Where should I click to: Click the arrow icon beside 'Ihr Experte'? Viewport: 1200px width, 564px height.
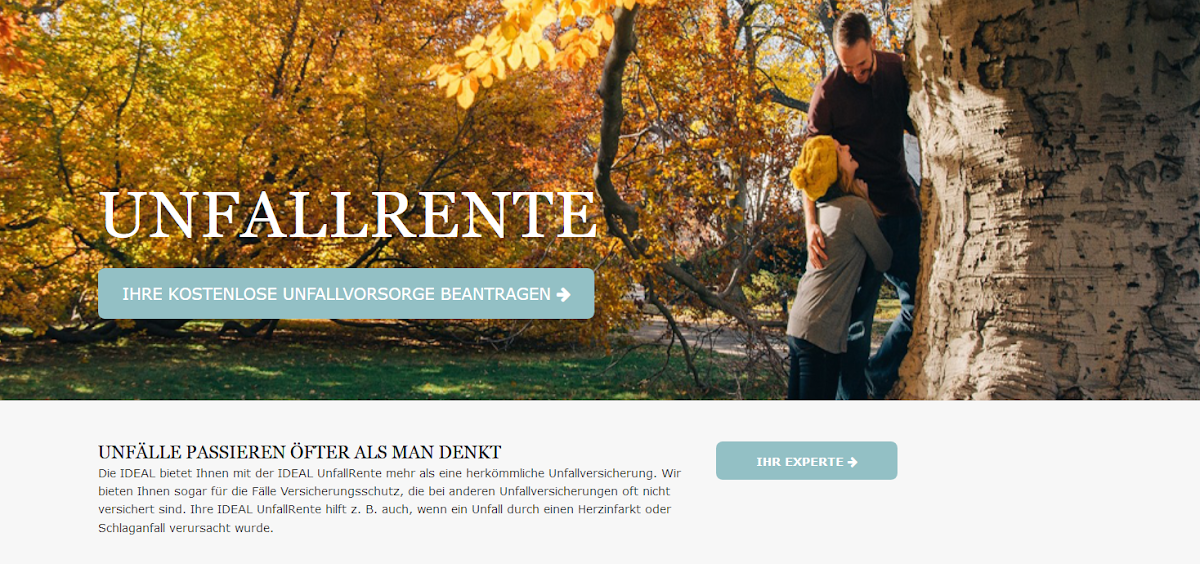click(852, 462)
